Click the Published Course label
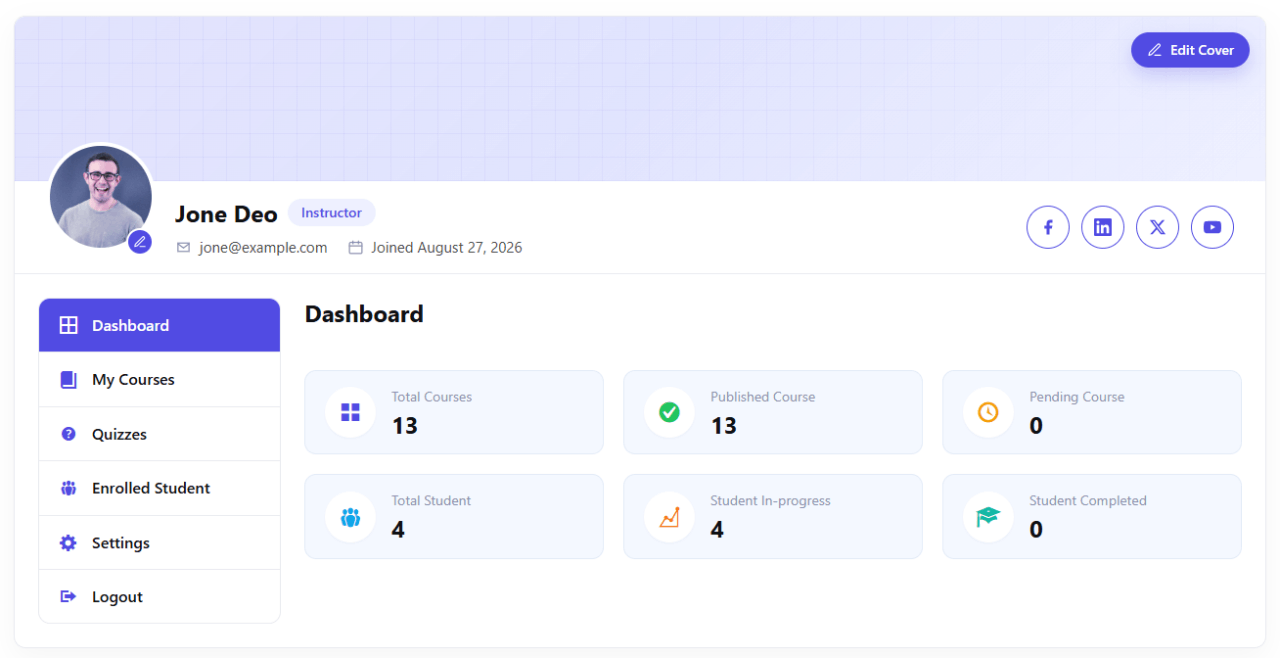Image resolution: width=1280 pixels, height=658 pixels. [763, 397]
